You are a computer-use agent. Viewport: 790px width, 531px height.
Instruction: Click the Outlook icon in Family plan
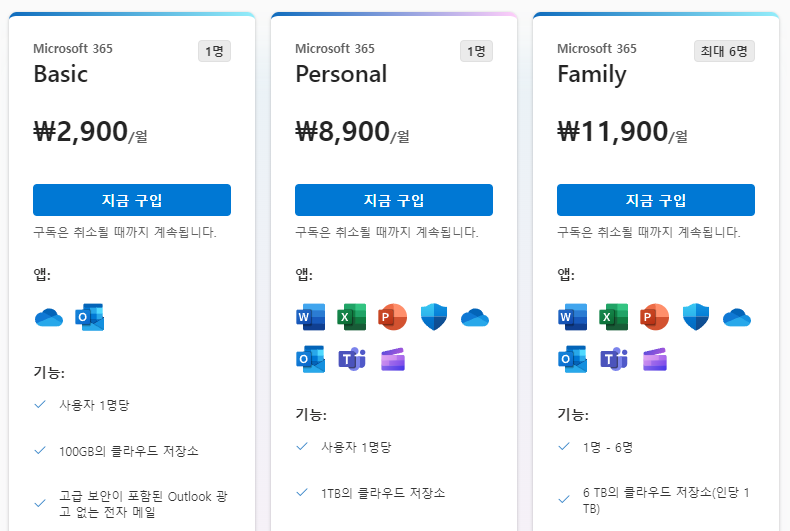coord(572,359)
